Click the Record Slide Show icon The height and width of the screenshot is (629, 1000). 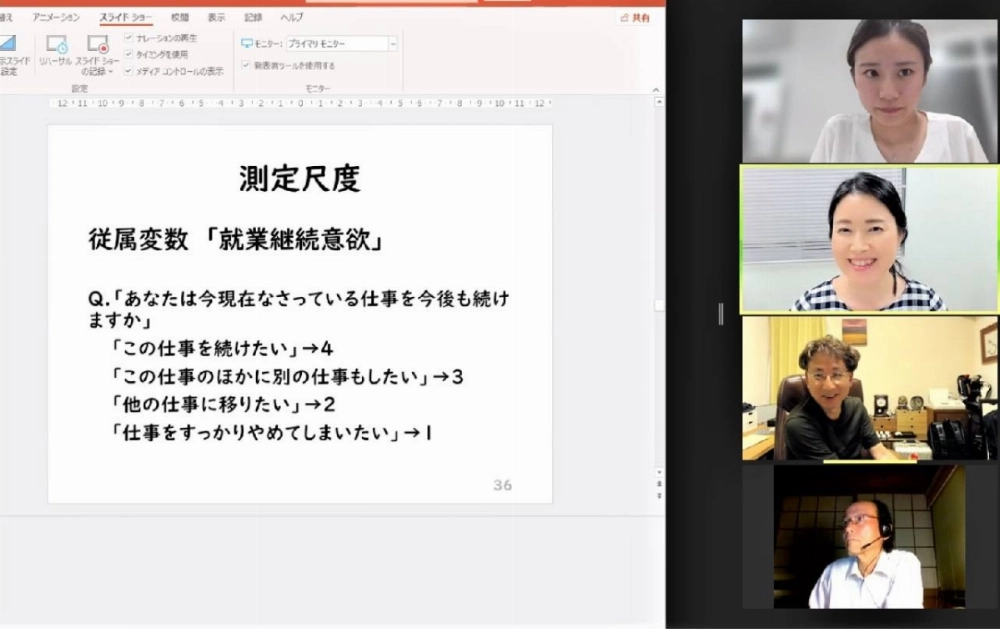pos(97,45)
